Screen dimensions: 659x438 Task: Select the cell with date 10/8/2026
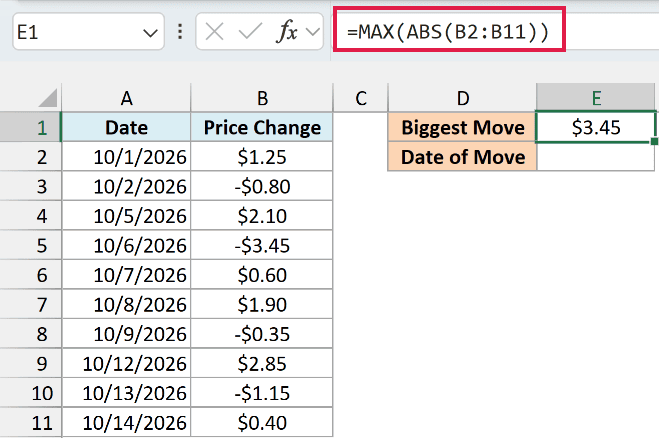pyautogui.click(x=126, y=304)
